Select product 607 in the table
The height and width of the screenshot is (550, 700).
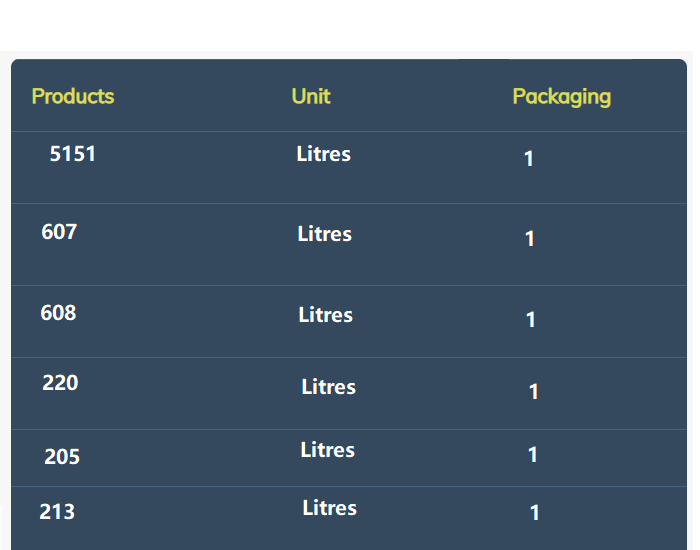click(59, 232)
